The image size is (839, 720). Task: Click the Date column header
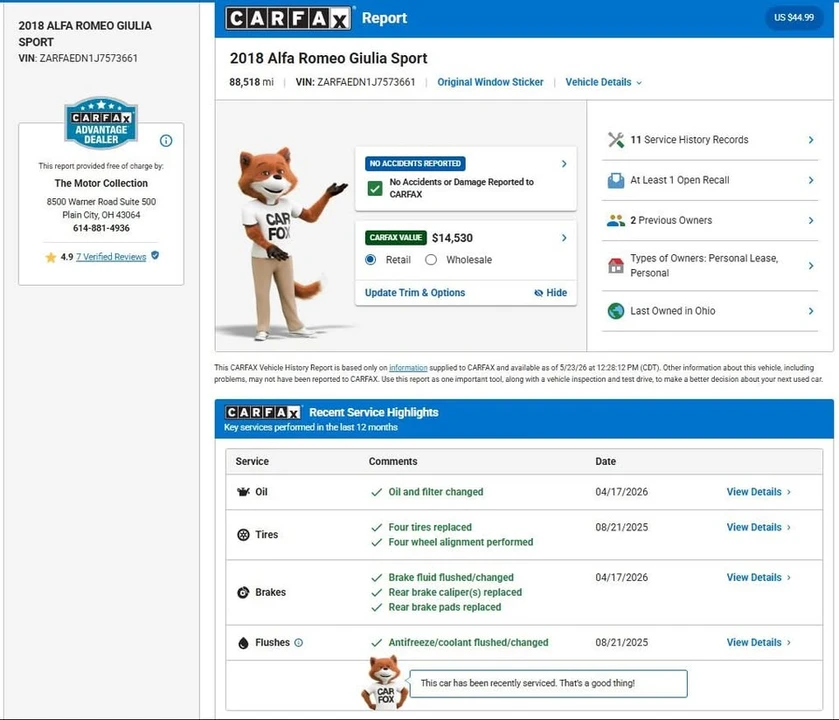point(605,461)
